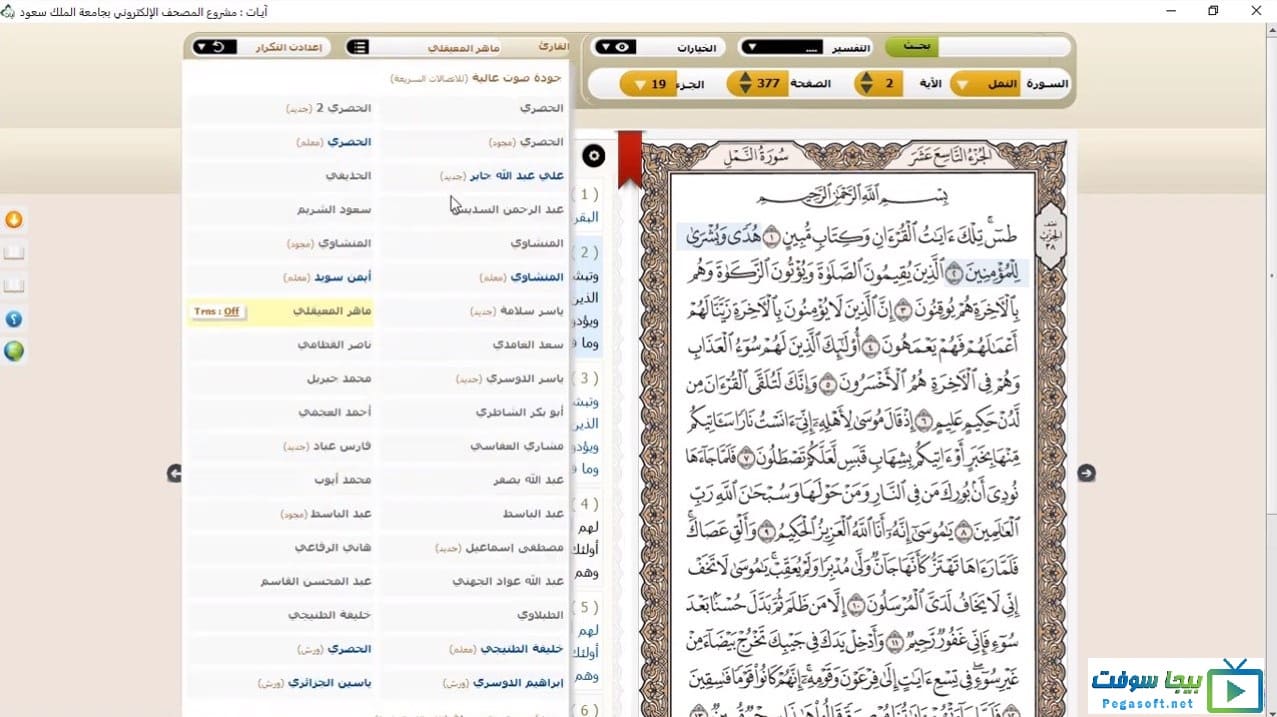Expand the القارئ reciter selector ماهر المعيقلي
This screenshot has width=1277, height=717.
[x=457, y=47]
